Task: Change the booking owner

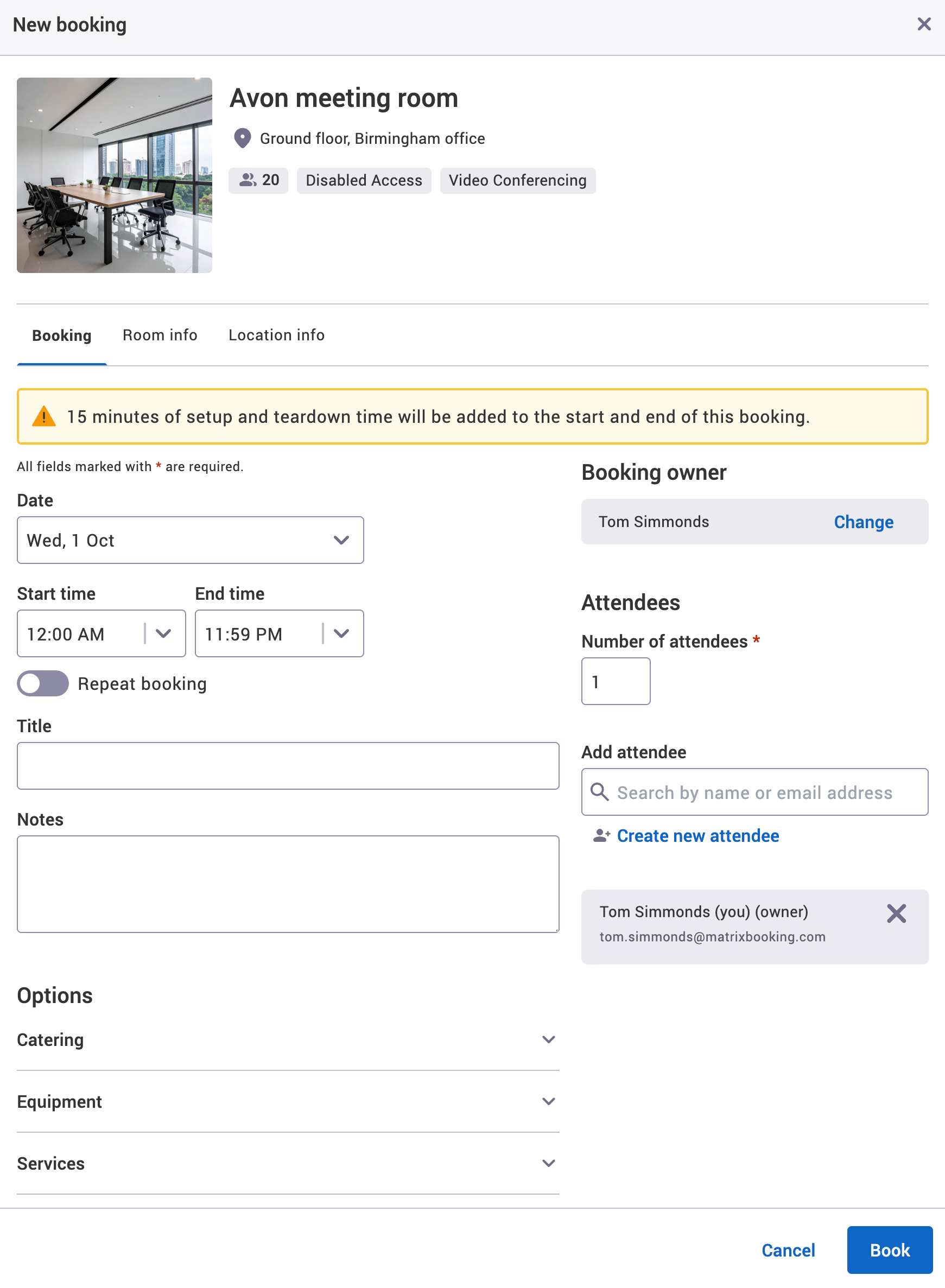Action: tap(863, 521)
